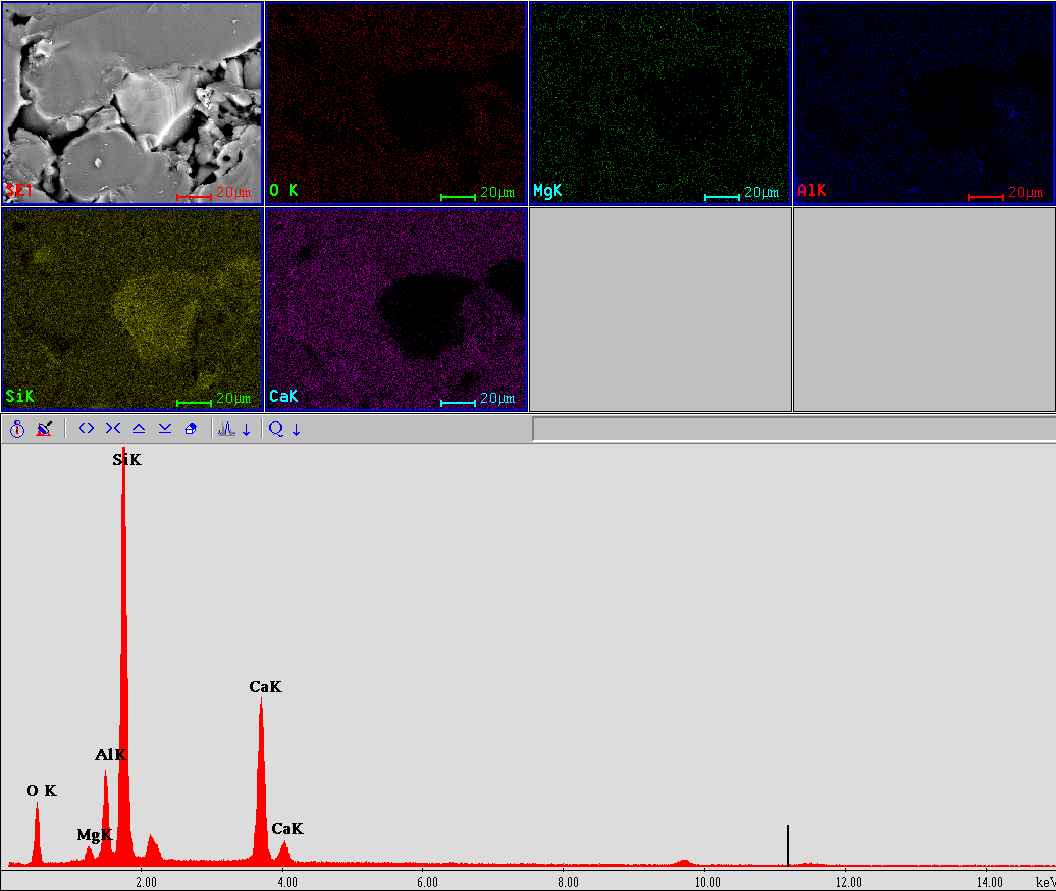Increase vertical scale with up-triangle icon

click(139, 429)
